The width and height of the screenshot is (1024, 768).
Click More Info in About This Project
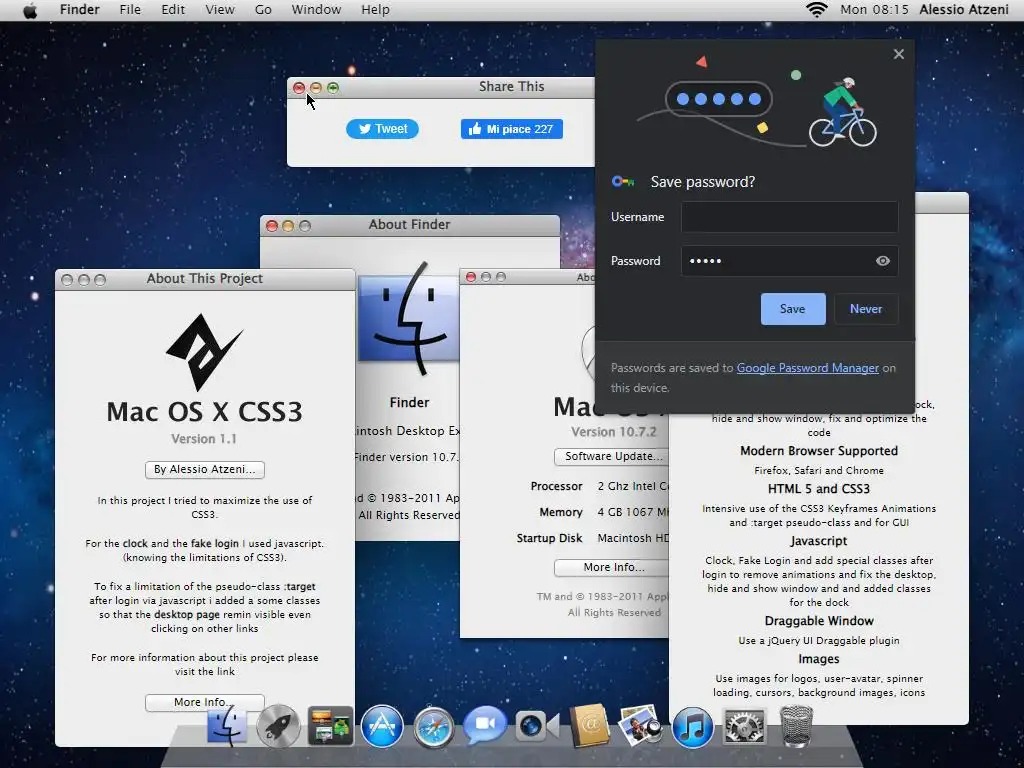click(x=204, y=702)
